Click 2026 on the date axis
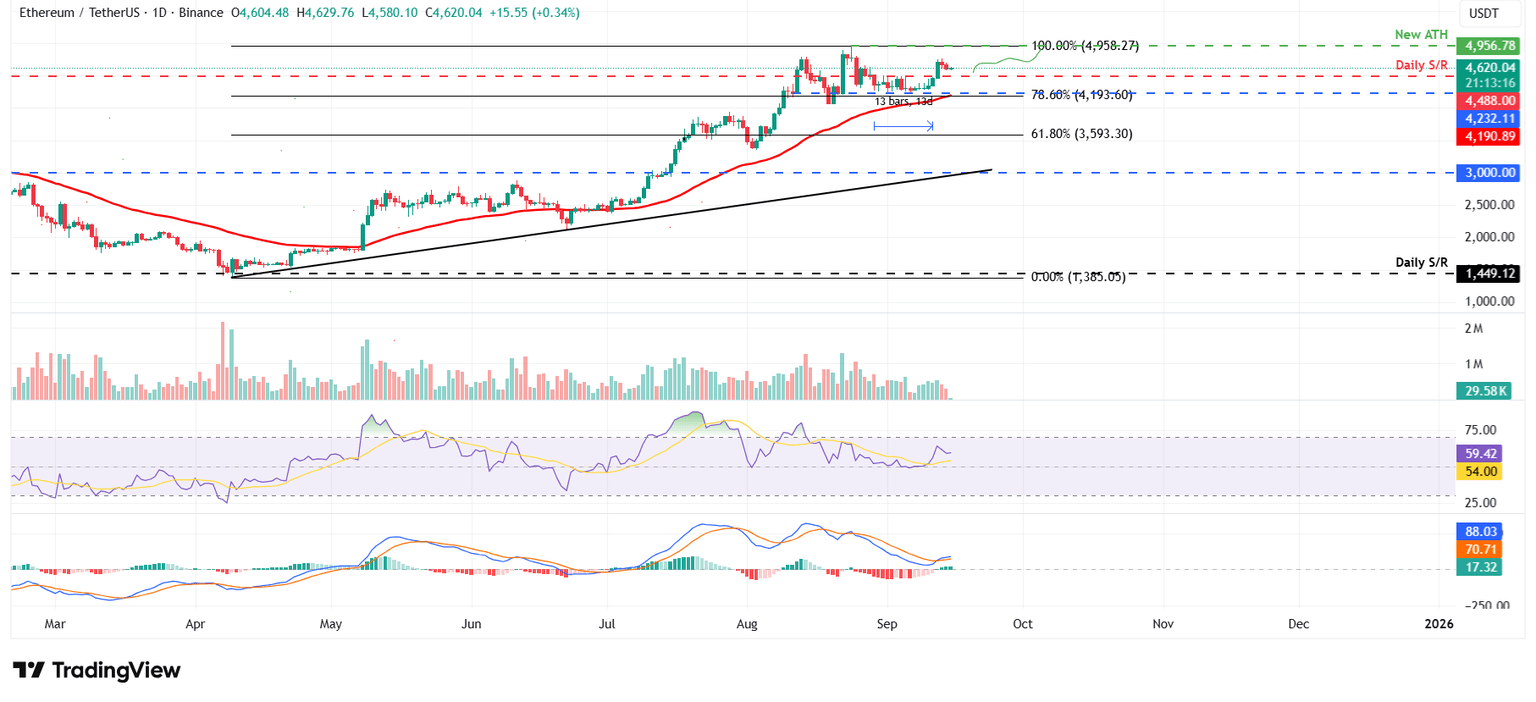This screenshot has width=1536, height=702. tap(1439, 623)
